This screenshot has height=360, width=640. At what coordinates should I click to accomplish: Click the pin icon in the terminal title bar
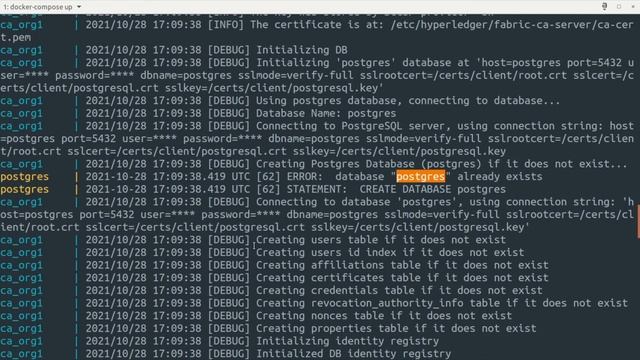click(x=604, y=6)
